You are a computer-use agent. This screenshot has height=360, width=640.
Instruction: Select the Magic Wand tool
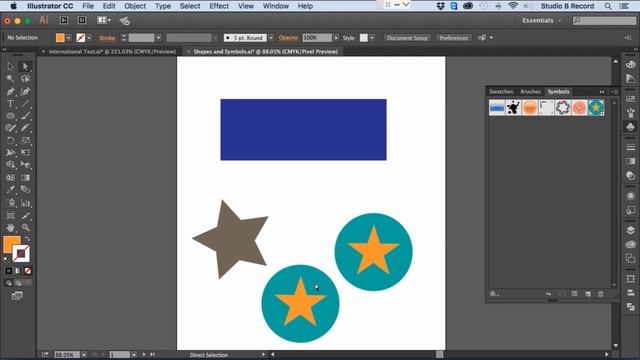point(10,78)
